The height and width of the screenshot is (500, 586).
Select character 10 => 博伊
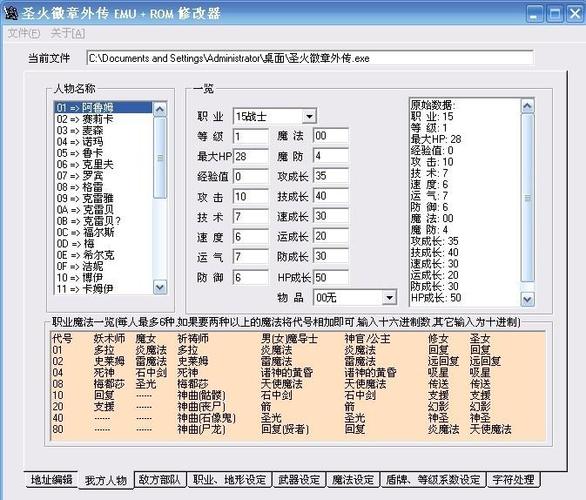[x=104, y=278]
